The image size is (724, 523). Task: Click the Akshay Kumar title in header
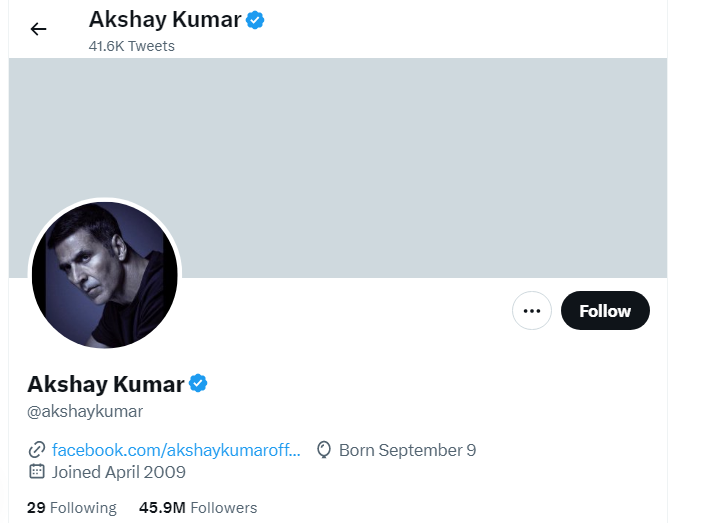164,19
